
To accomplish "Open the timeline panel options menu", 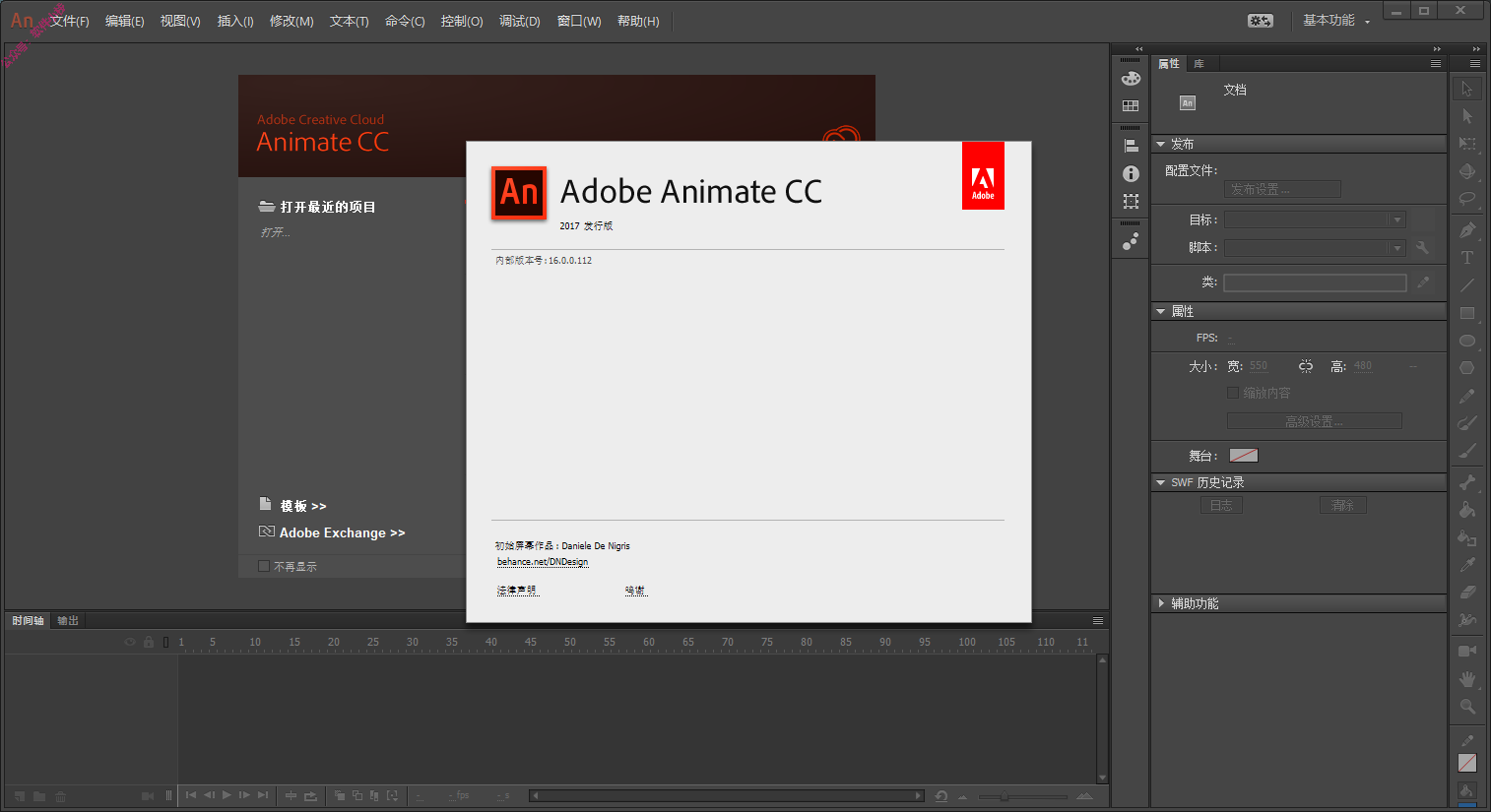I will coord(1098,621).
